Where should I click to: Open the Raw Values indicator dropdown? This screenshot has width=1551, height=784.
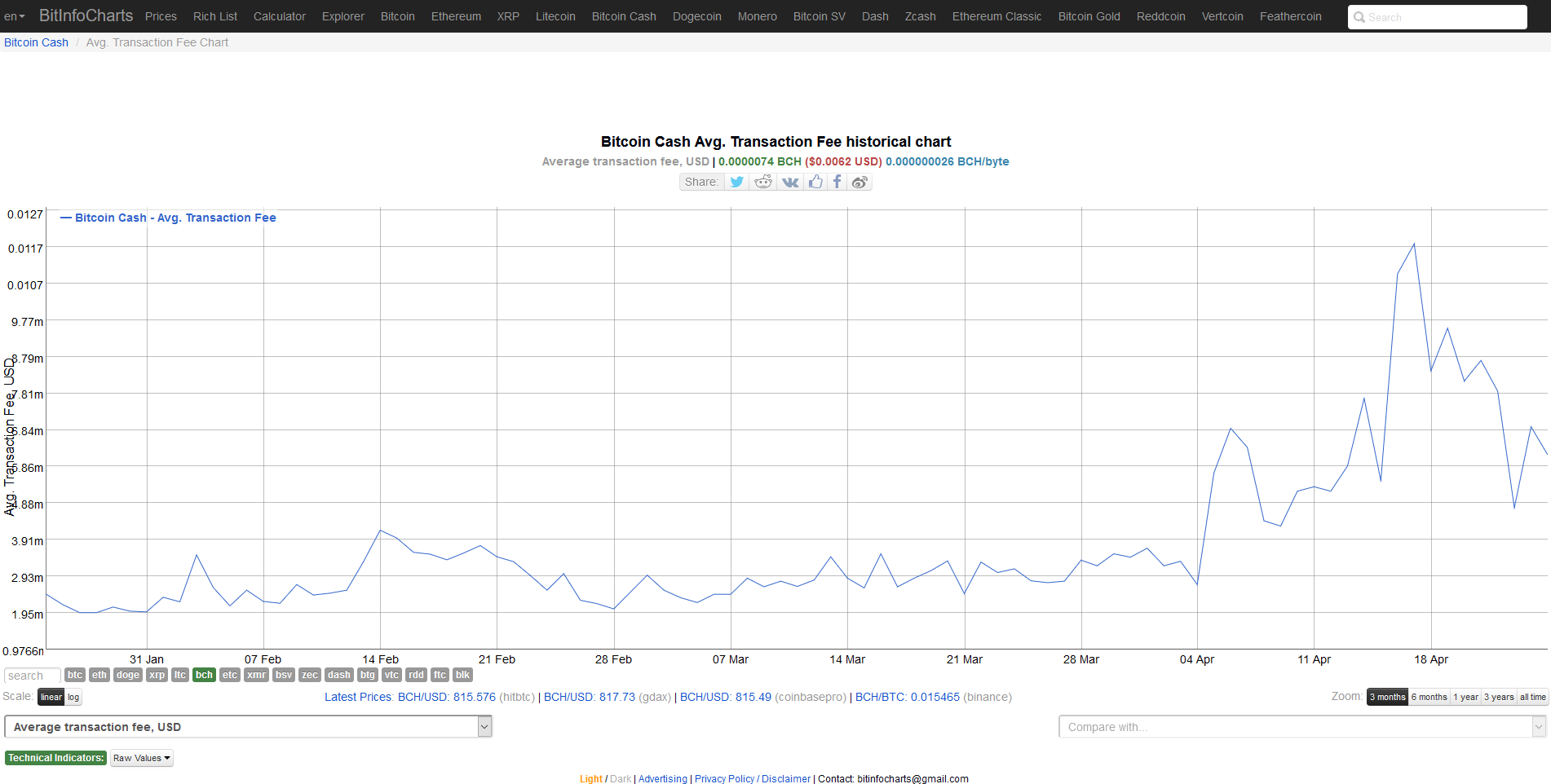click(142, 758)
